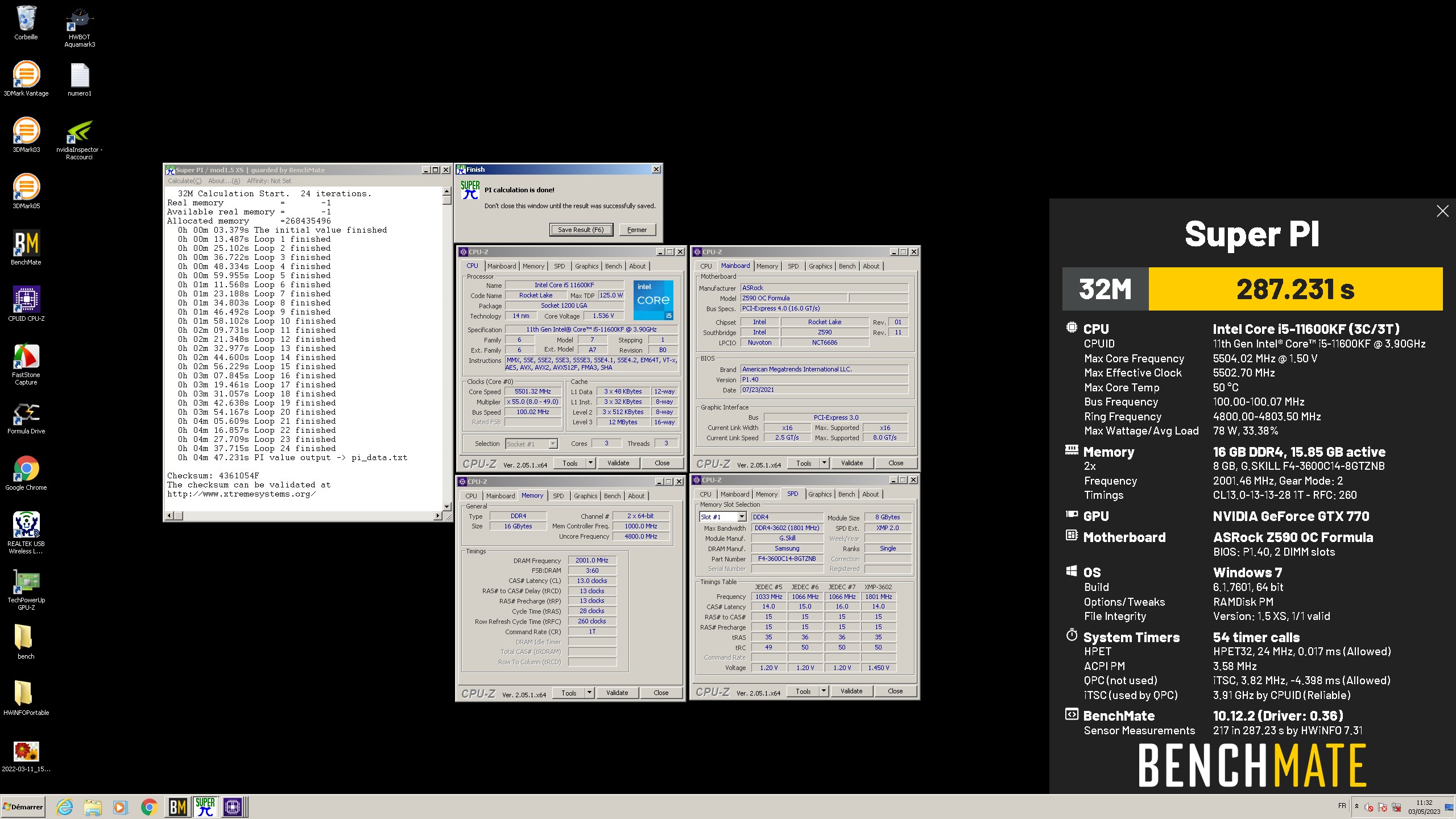
Task: Switch to Super PI taskbar button
Action: 205,806
